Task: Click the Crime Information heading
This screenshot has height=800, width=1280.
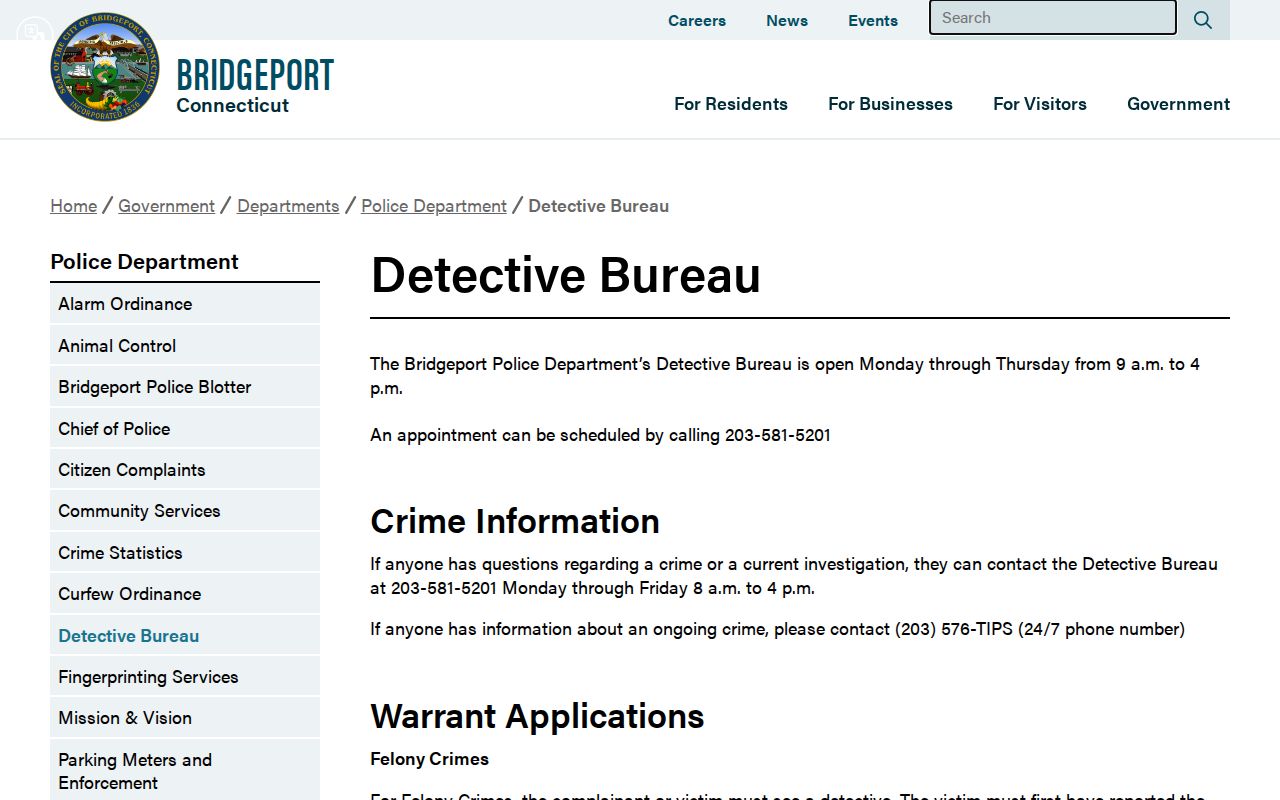Action: (515, 521)
